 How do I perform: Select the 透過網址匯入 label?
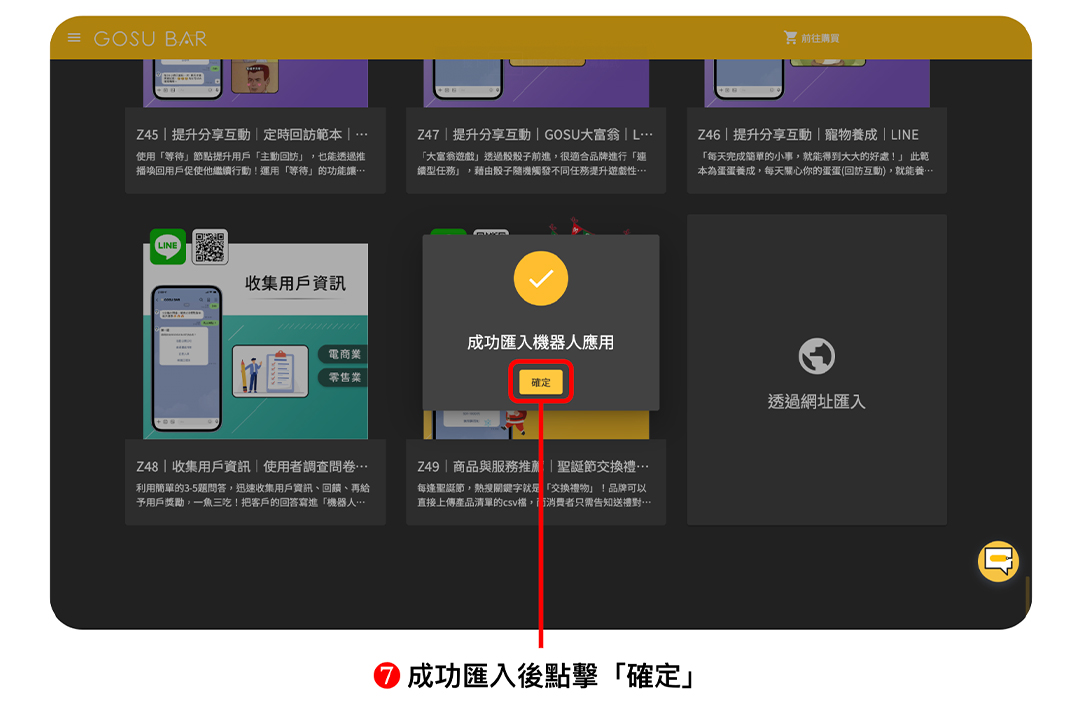coord(816,402)
